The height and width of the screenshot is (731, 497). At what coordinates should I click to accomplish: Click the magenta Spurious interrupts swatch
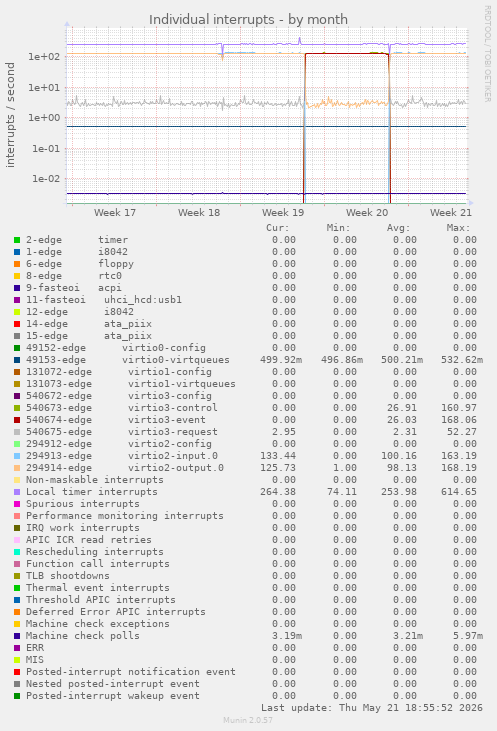[17, 504]
